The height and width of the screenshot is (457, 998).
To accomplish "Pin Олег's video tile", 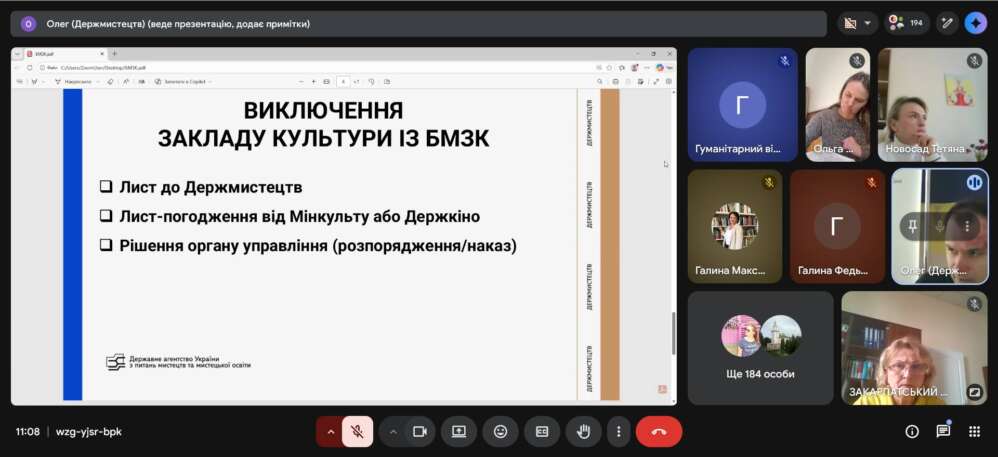I will coord(913,227).
